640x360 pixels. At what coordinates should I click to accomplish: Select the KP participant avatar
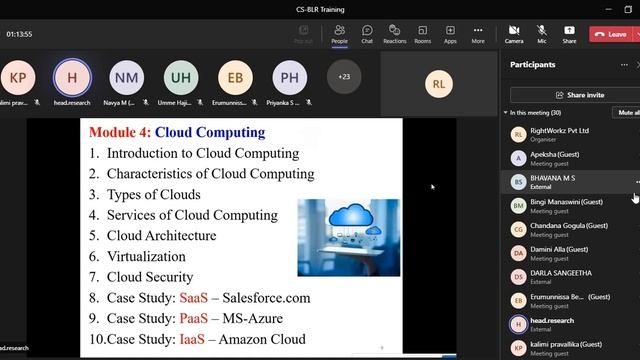pos(18,78)
